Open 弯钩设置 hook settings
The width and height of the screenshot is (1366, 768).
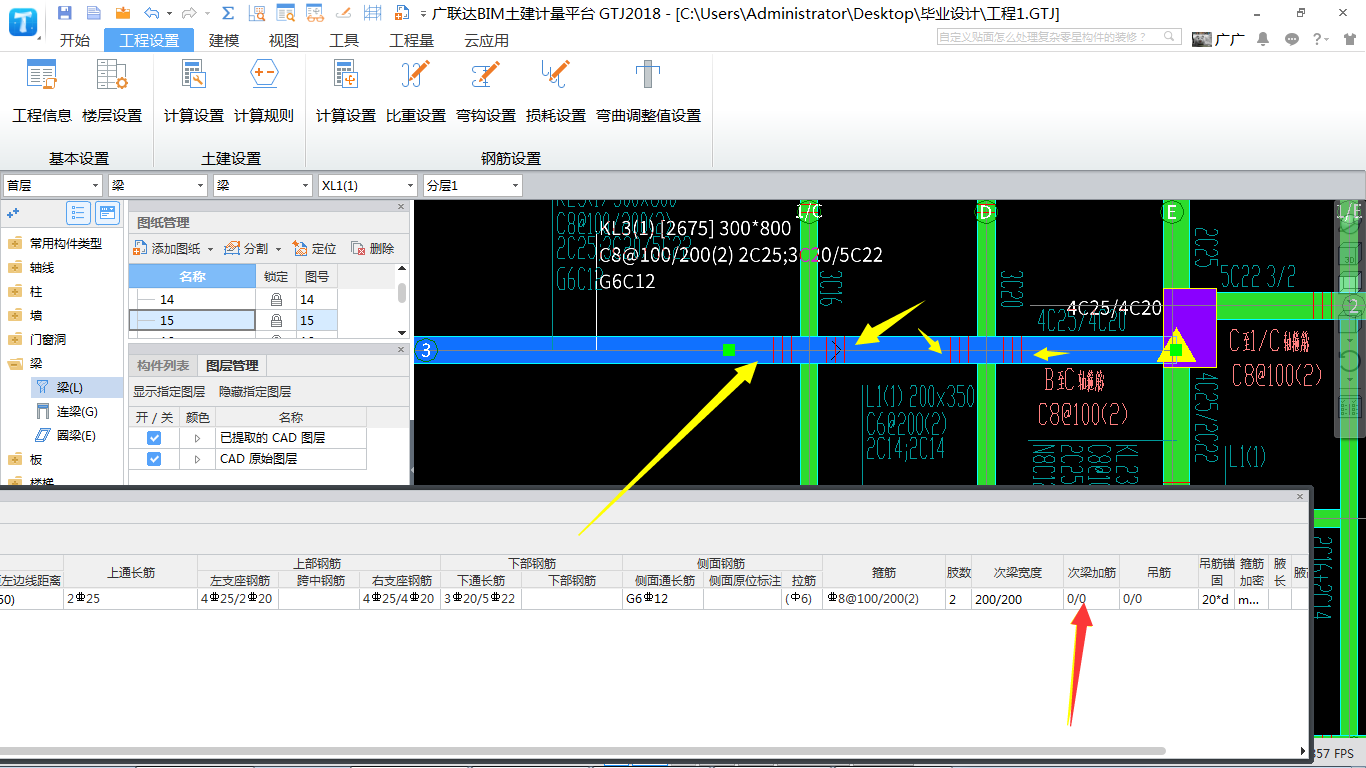coord(486,92)
